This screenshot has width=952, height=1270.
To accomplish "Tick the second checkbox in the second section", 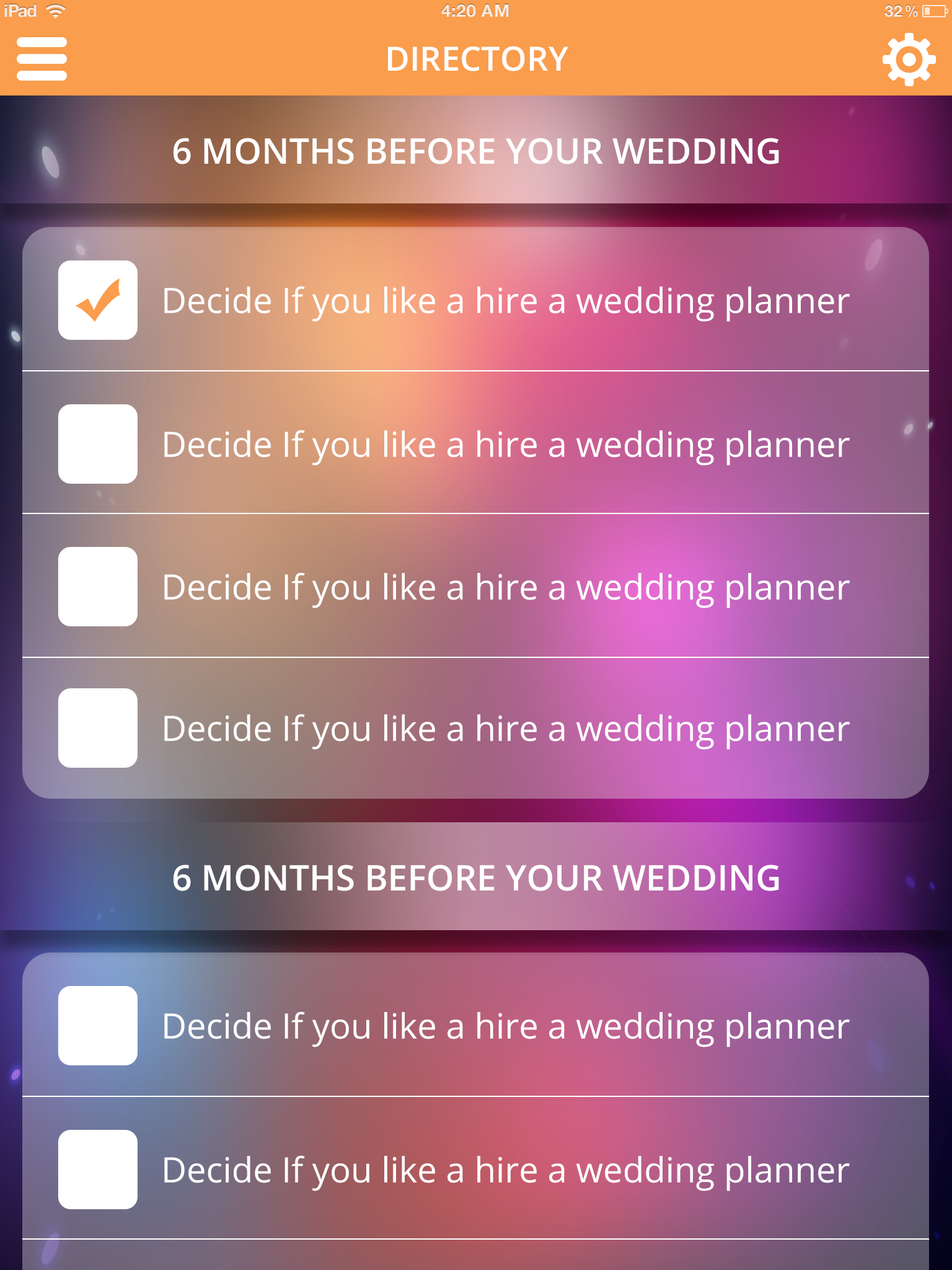I will (x=98, y=1170).
